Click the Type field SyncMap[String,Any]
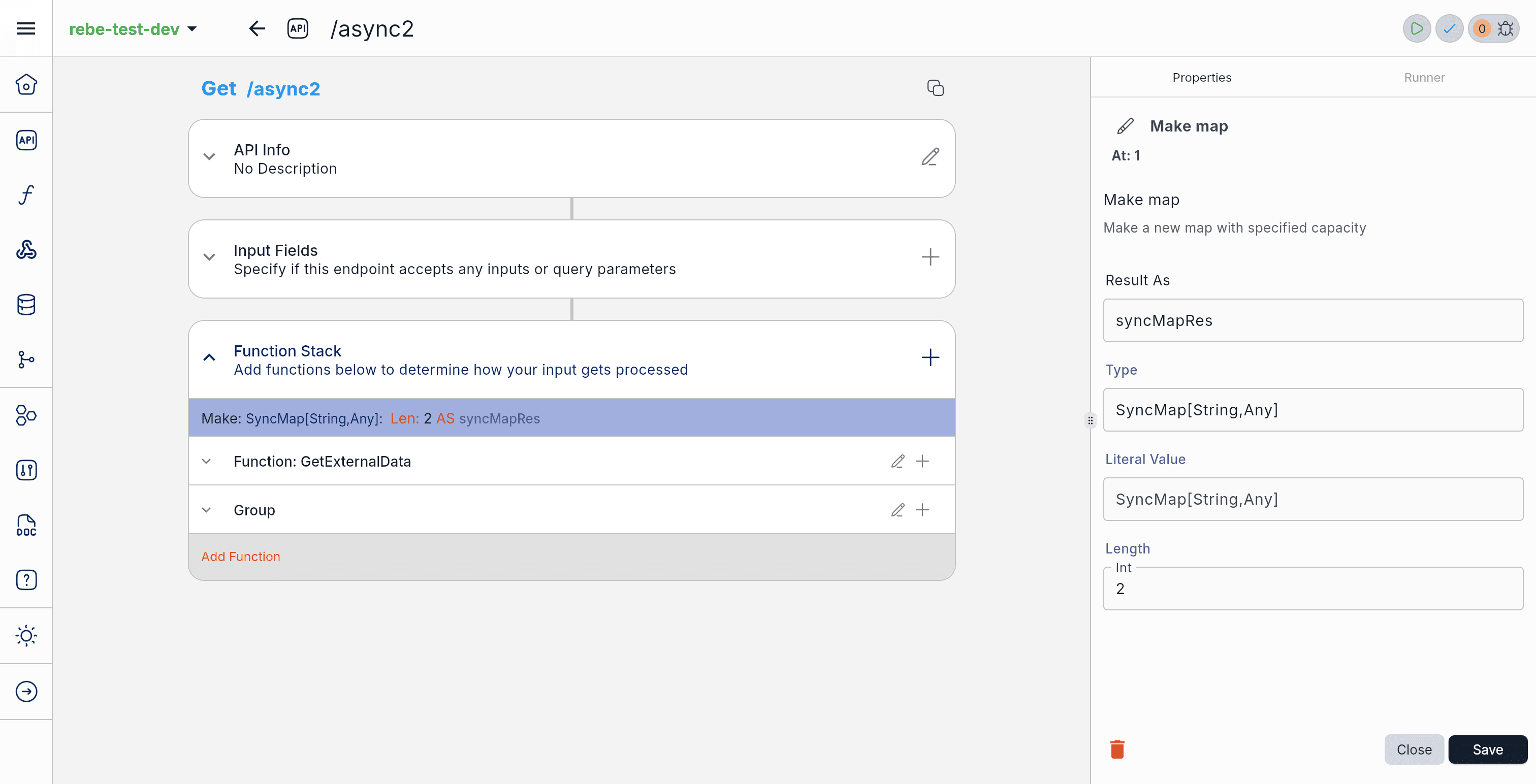The width and height of the screenshot is (1536, 784). click(1313, 410)
